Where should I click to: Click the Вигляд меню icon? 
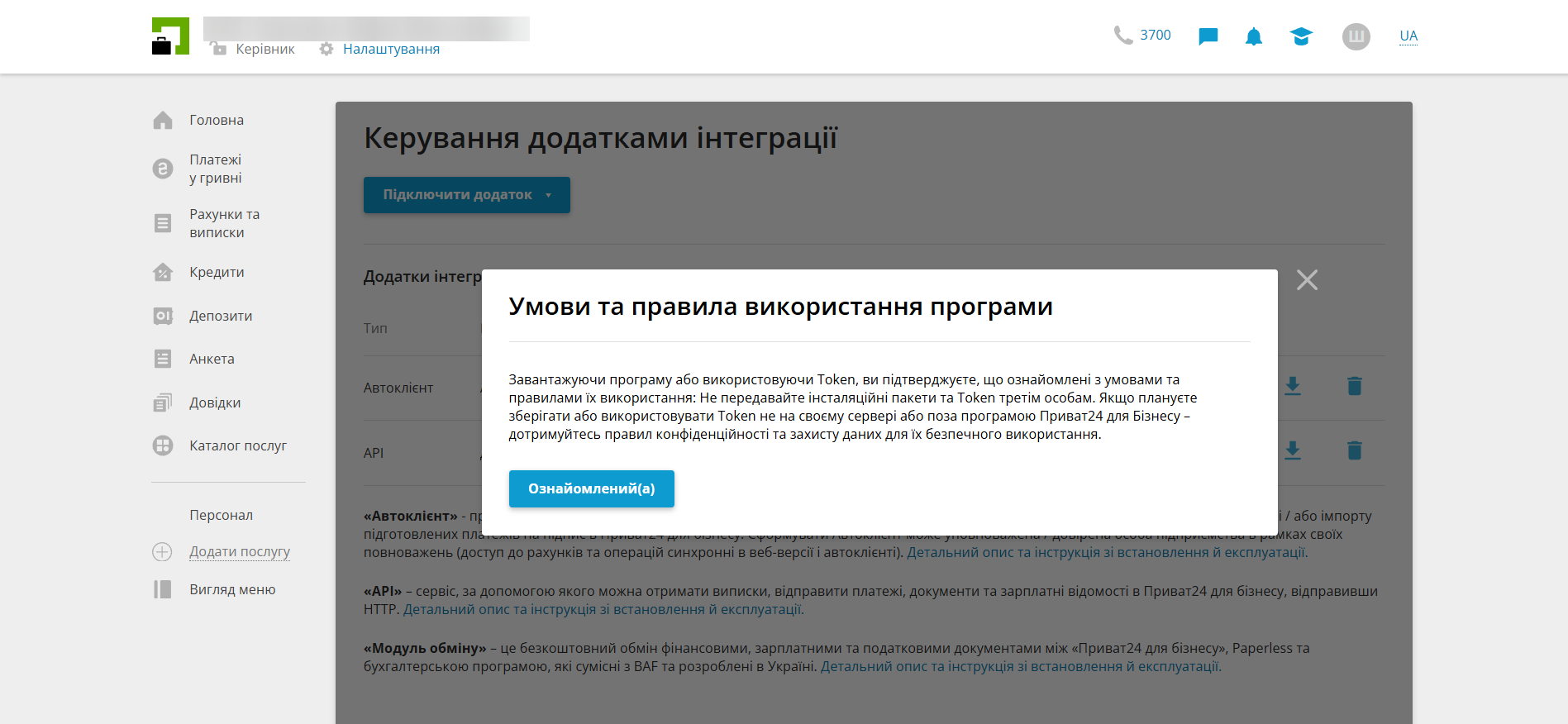tap(163, 589)
